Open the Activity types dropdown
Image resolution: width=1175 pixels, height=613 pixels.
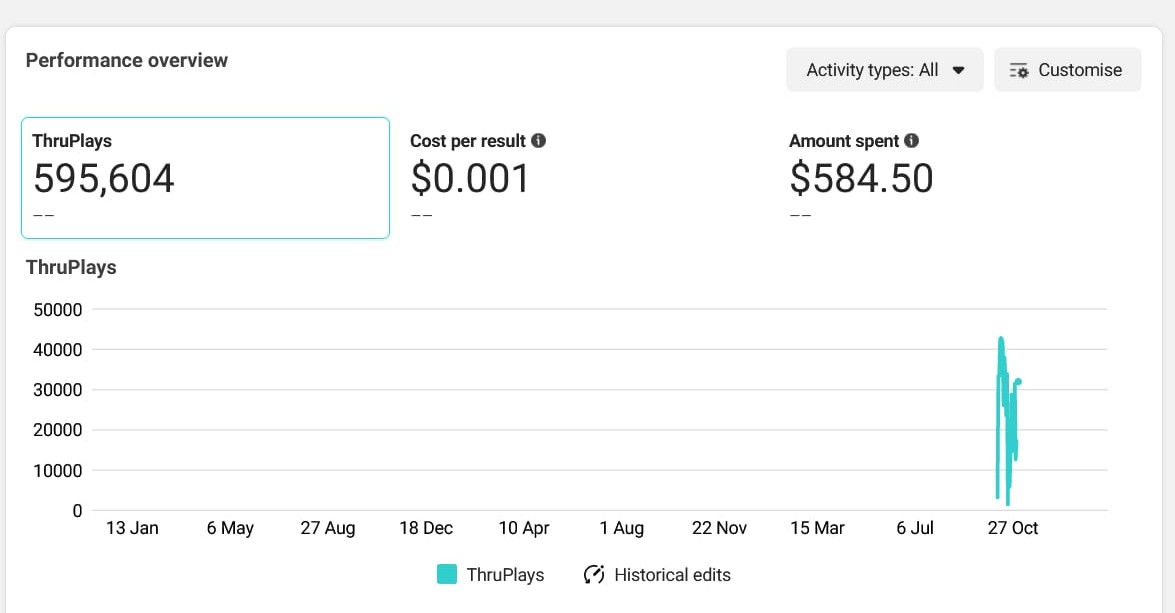click(x=884, y=70)
